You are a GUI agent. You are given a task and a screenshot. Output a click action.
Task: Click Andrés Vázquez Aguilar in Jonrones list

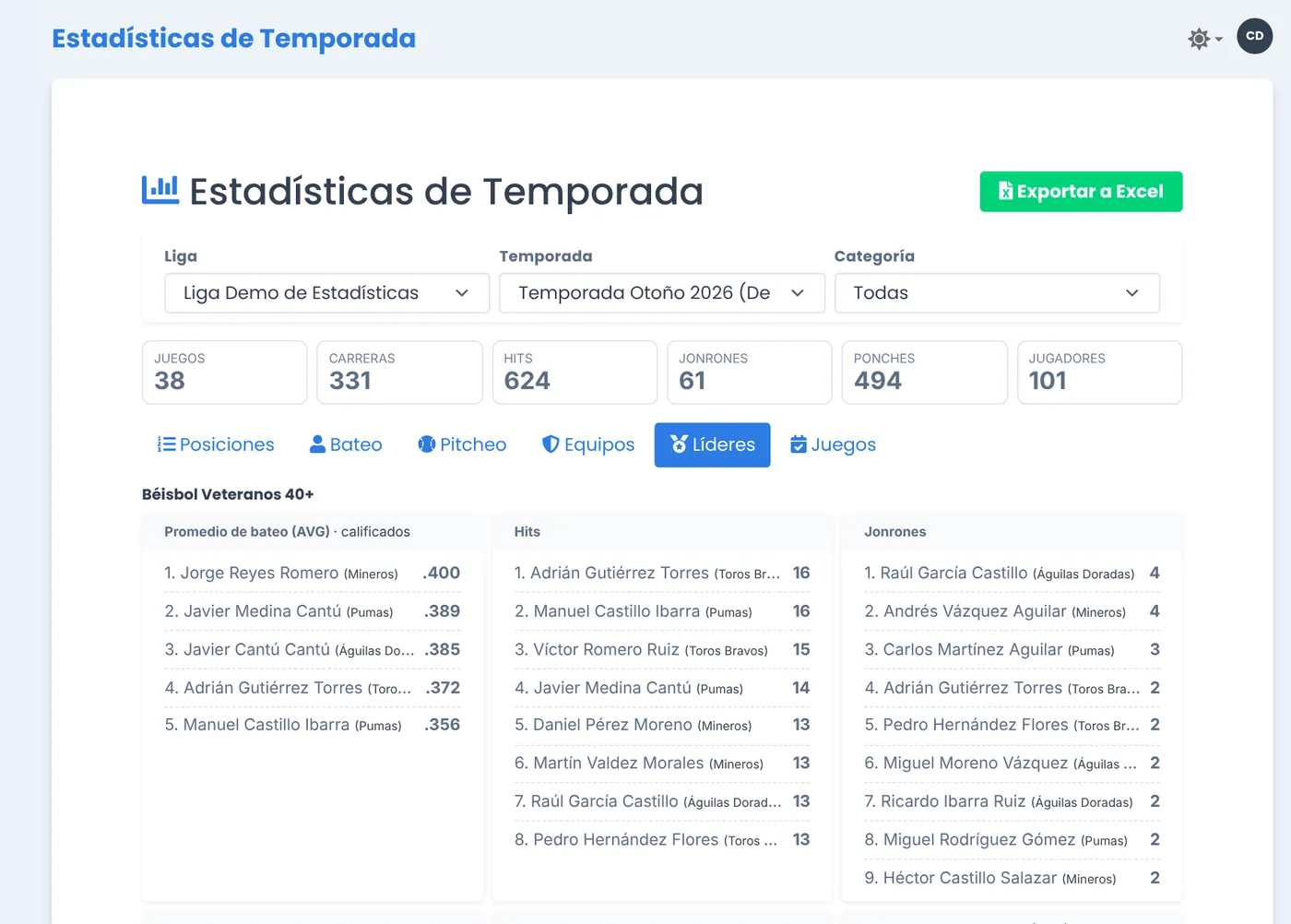975,611
